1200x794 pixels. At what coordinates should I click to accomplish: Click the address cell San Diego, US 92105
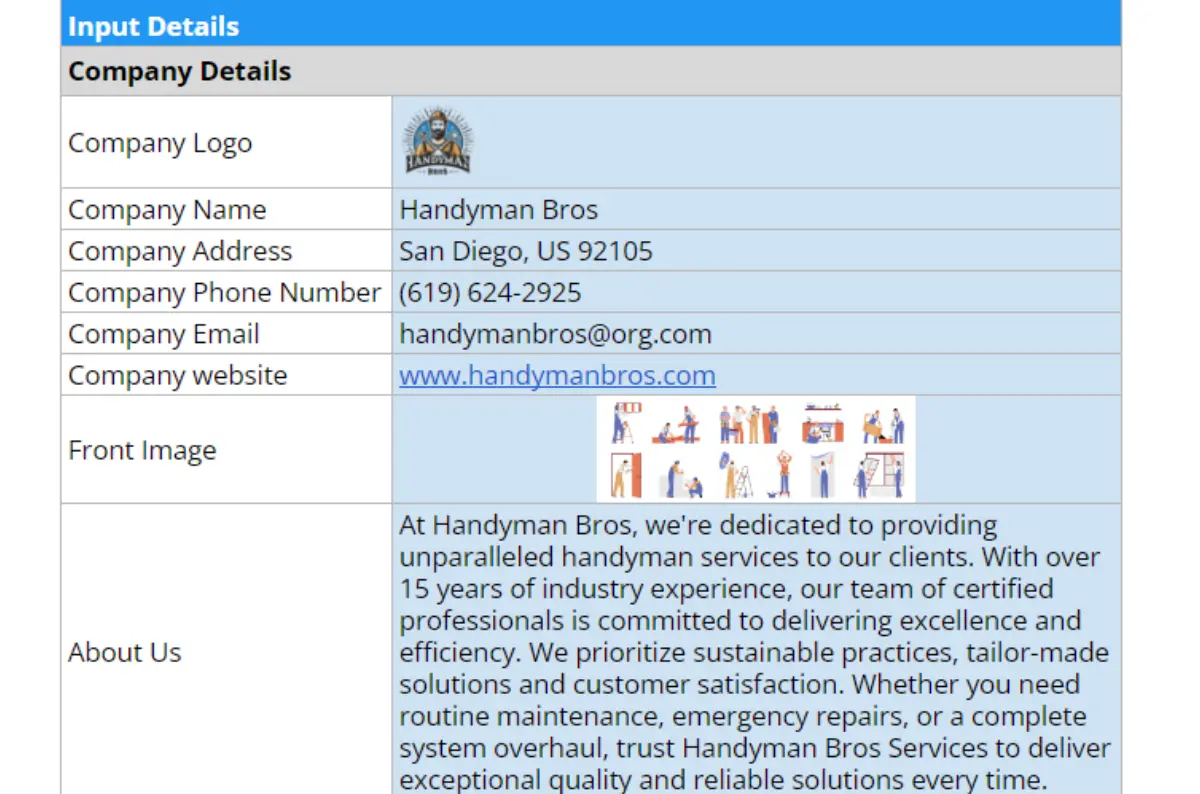[756, 250]
